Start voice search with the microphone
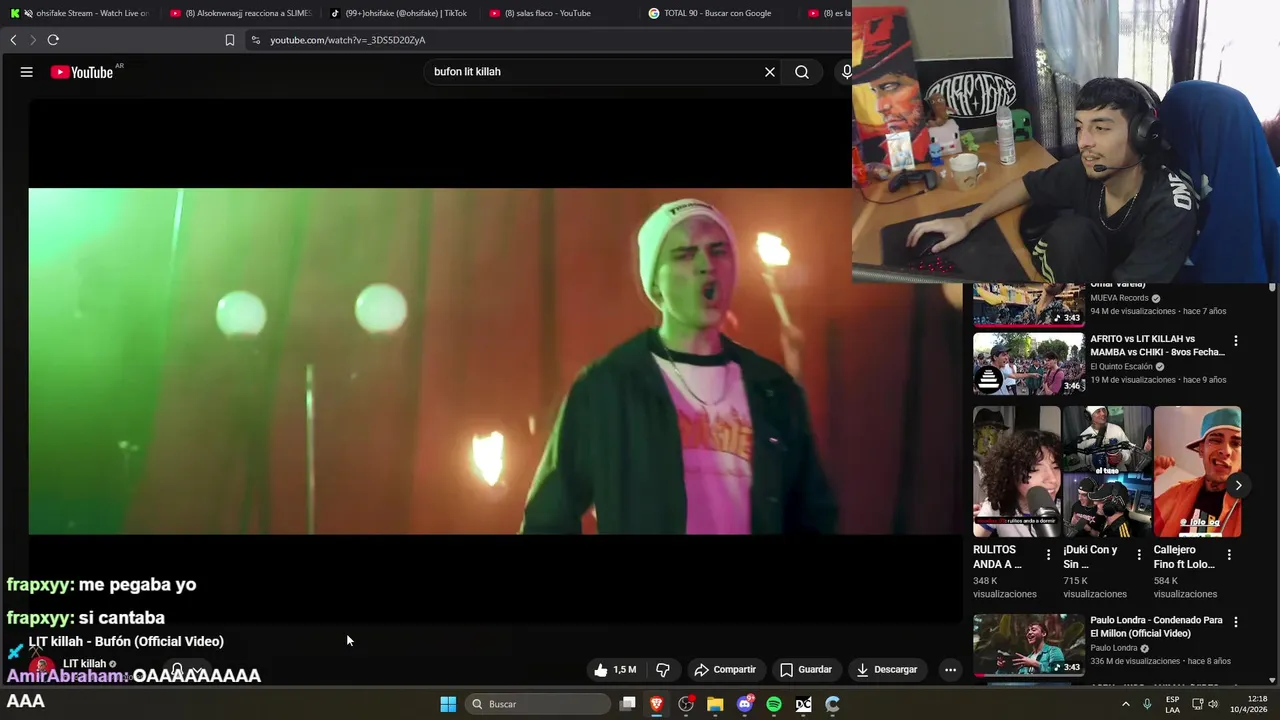This screenshot has width=1280, height=720. (x=846, y=72)
